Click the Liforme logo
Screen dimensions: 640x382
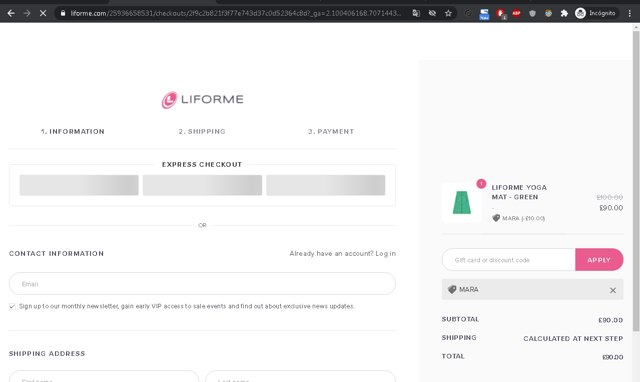tap(202, 100)
